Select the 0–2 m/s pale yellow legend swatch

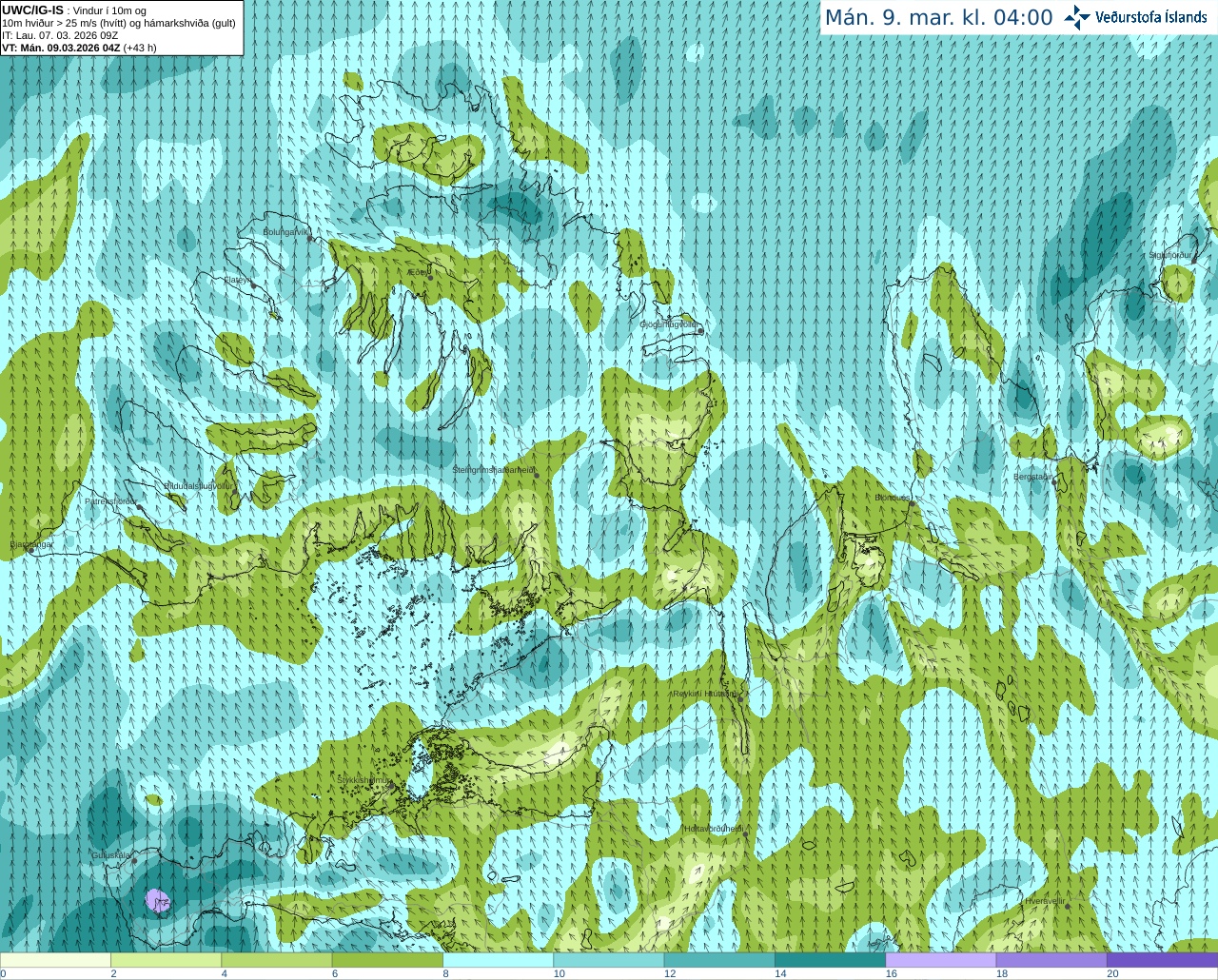[55, 960]
